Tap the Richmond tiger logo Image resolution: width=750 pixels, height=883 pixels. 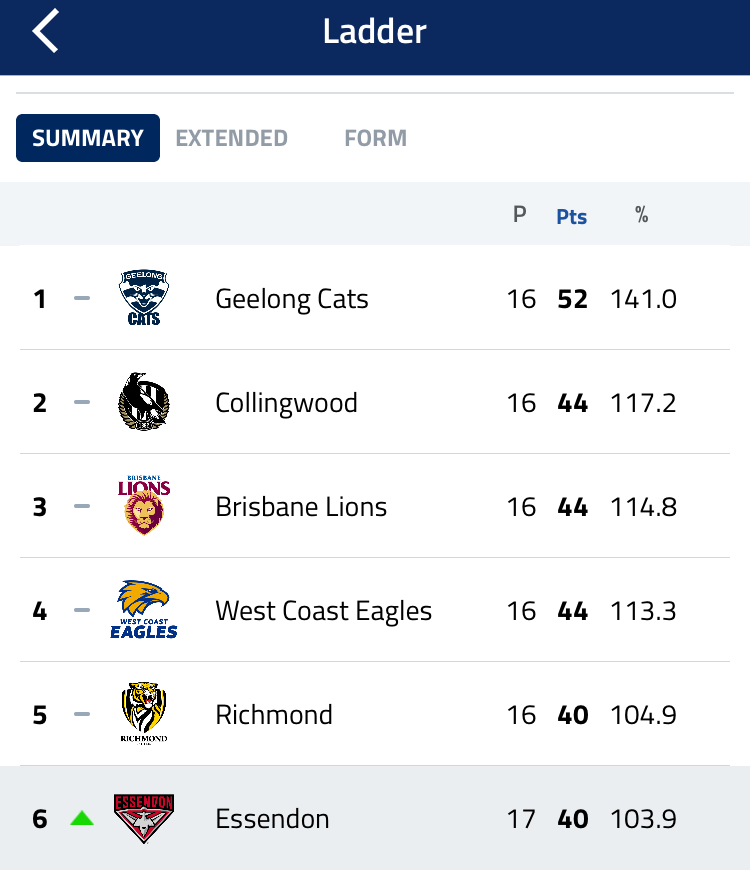click(x=144, y=713)
